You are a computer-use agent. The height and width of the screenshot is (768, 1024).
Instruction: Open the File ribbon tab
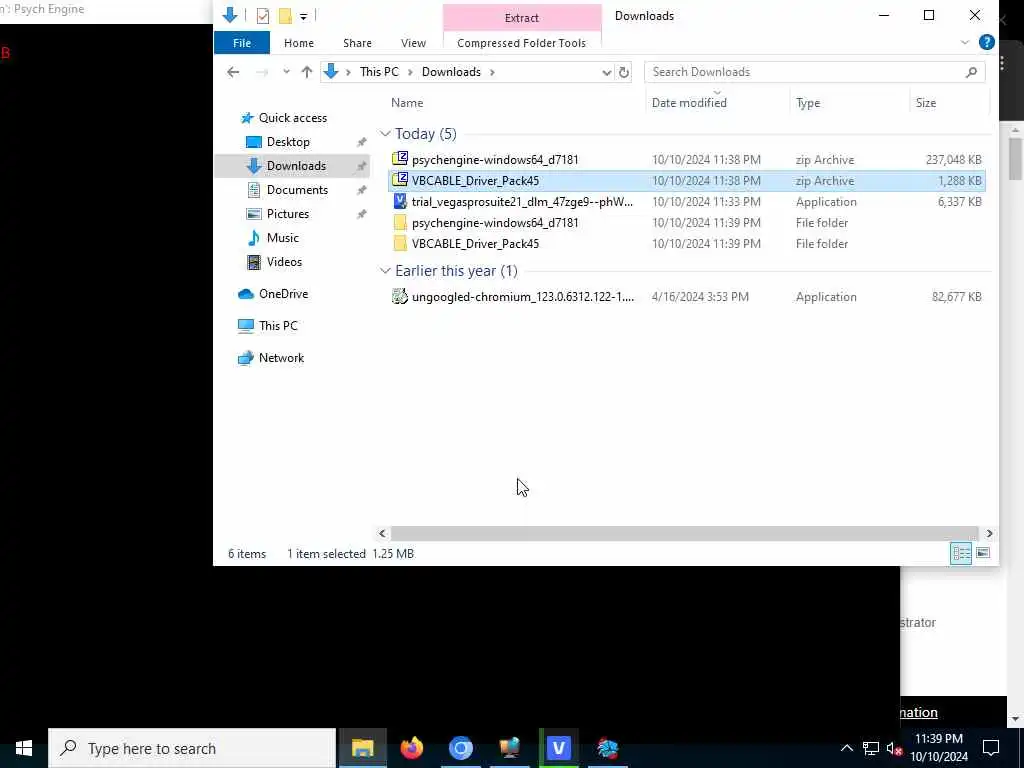click(x=242, y=43)
